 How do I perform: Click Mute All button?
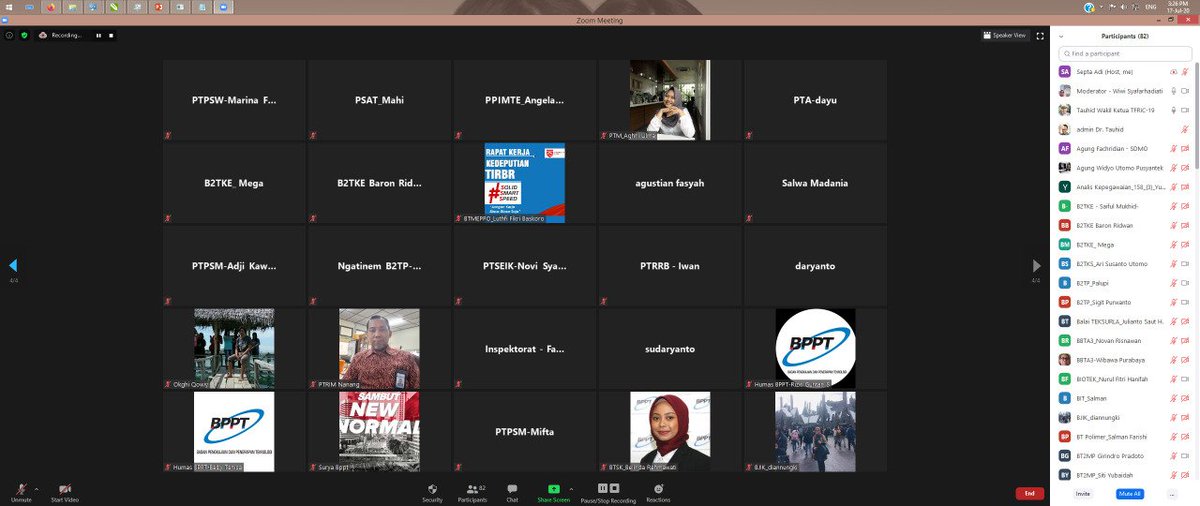1130,494
